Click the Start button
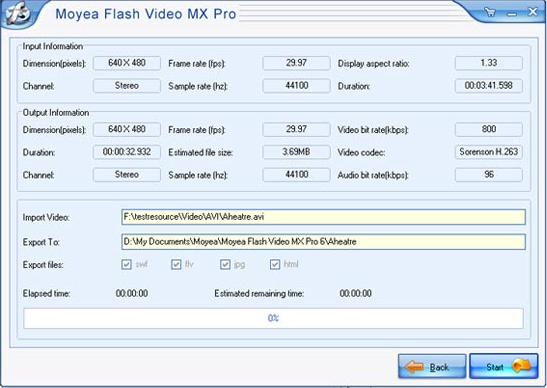The image size is (547, 388). (504, 367)
